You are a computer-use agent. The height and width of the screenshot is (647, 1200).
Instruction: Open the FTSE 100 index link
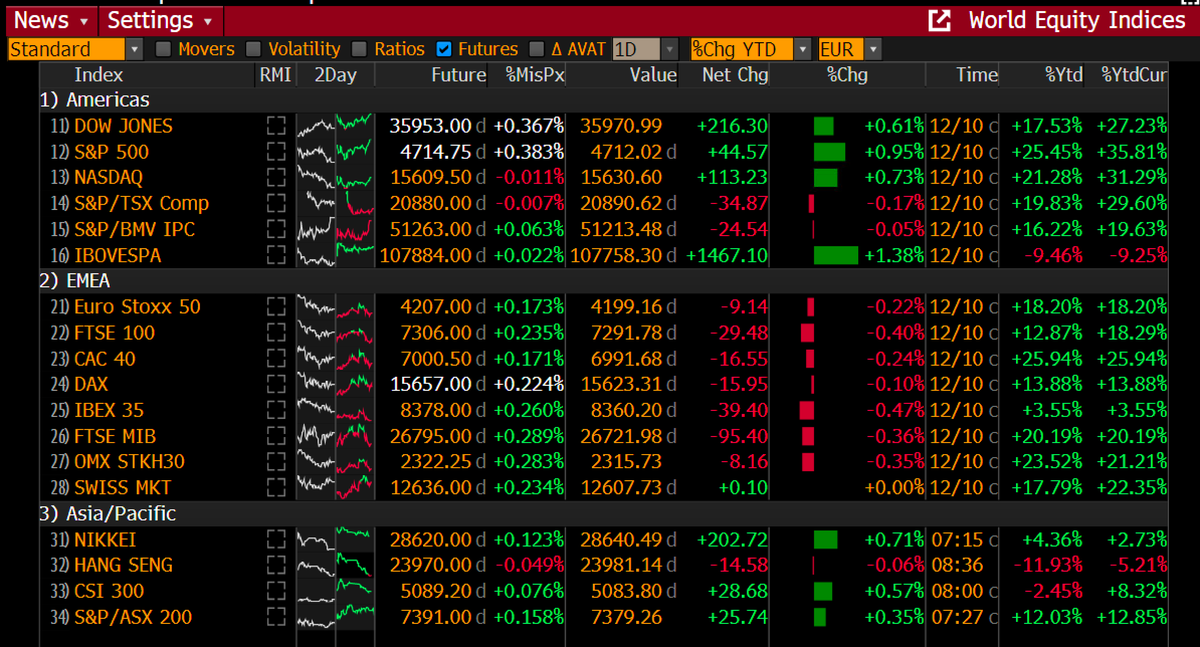[114, 333]
